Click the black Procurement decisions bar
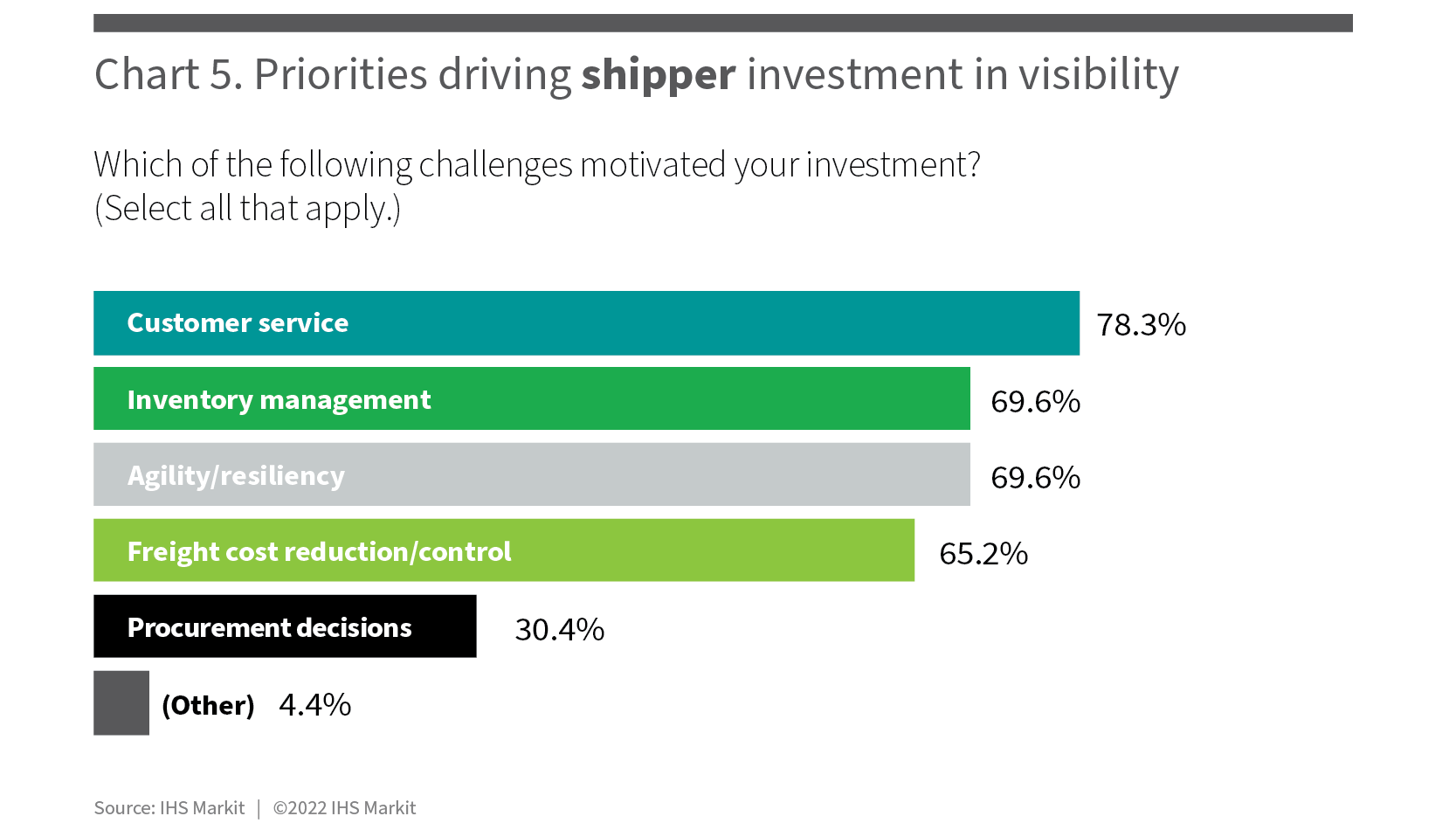The image size is (1456, 830). [x=285, y=626]
